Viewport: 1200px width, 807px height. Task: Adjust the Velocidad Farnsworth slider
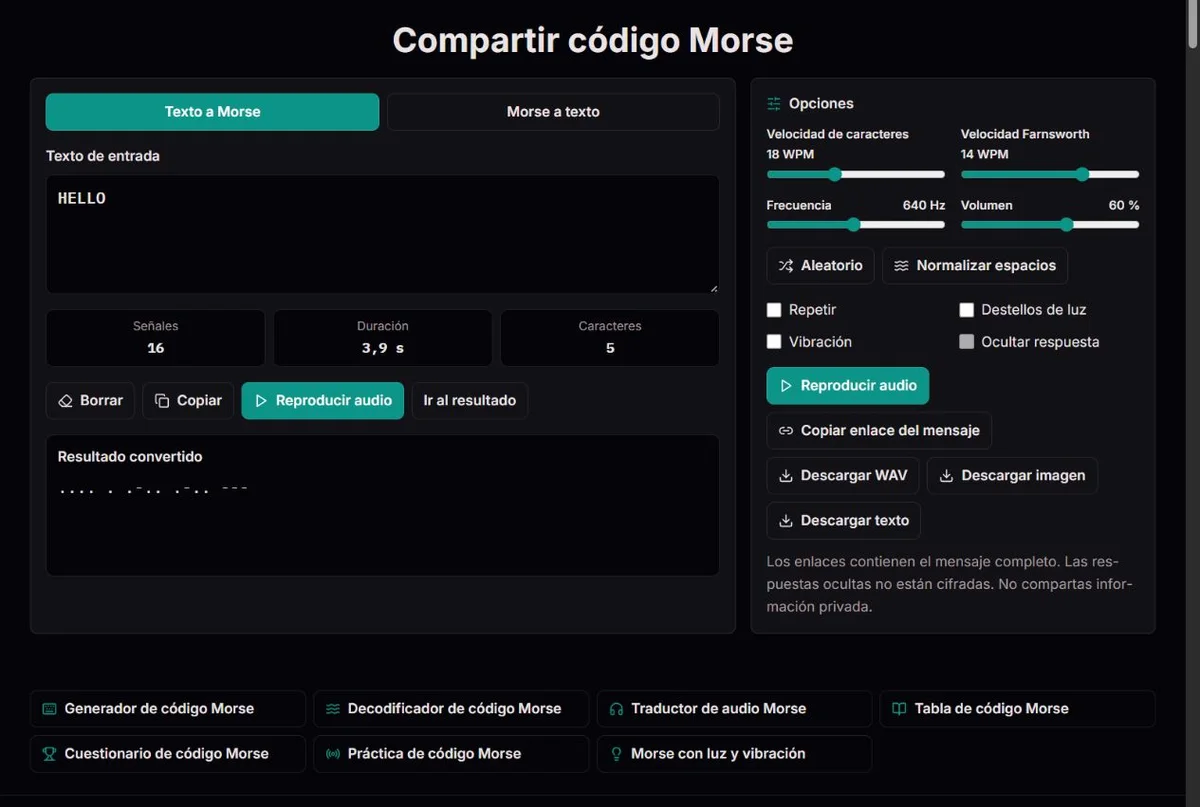pyautogui.click(x=1050, y=174)
